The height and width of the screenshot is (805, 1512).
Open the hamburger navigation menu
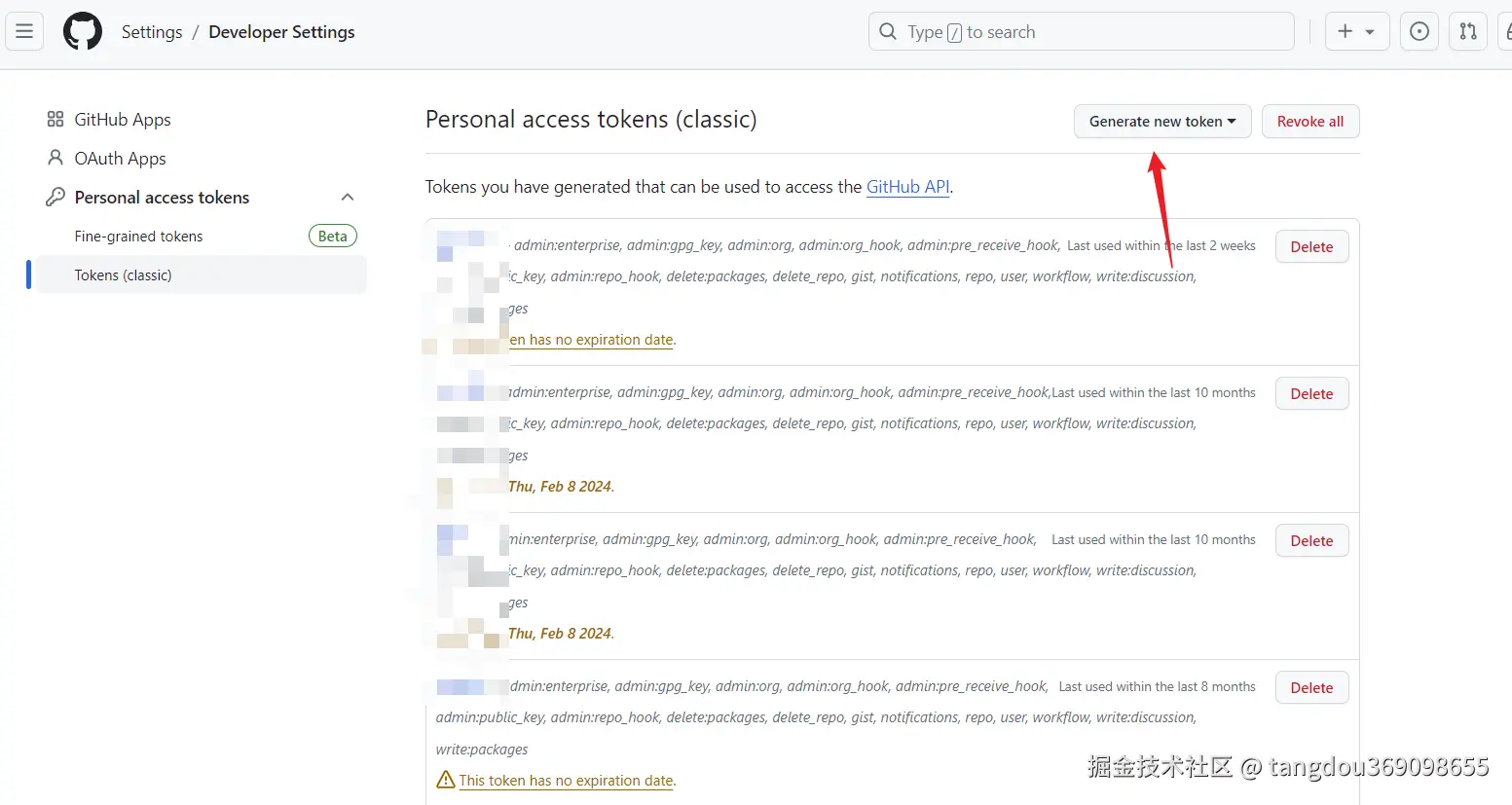(x=24, y=31)
